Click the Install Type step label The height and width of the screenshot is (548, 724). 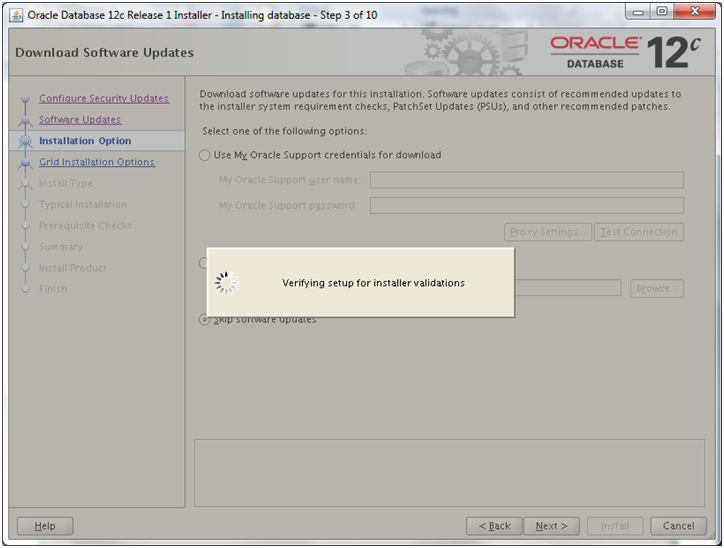[66, 183]
